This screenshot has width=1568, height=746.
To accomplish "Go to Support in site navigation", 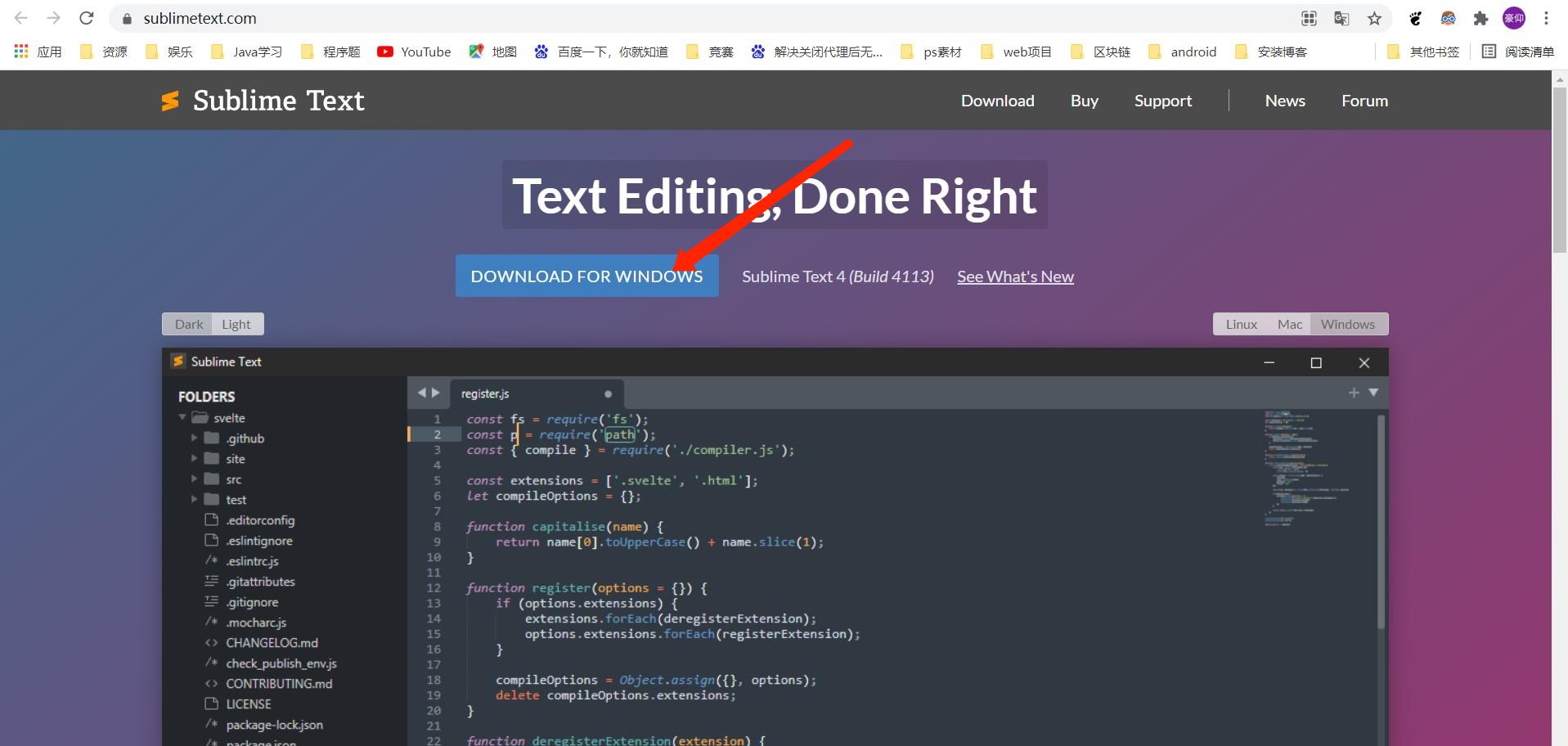I will (x=1163, y=101).
